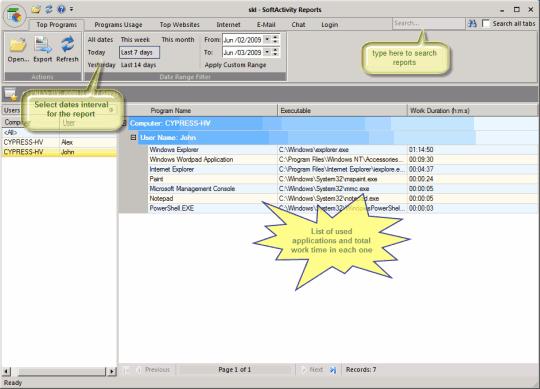Select the CYPRESS-HV Alex user row

coord(59,142)
